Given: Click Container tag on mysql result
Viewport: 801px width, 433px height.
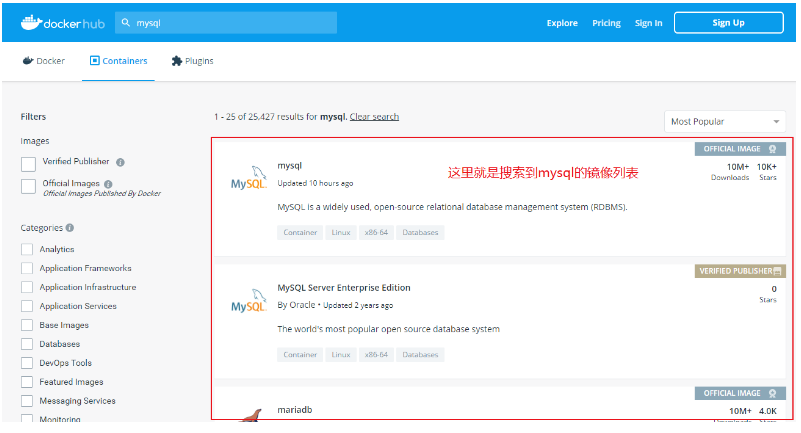Looking at the screenshot, I should (300, 232).
